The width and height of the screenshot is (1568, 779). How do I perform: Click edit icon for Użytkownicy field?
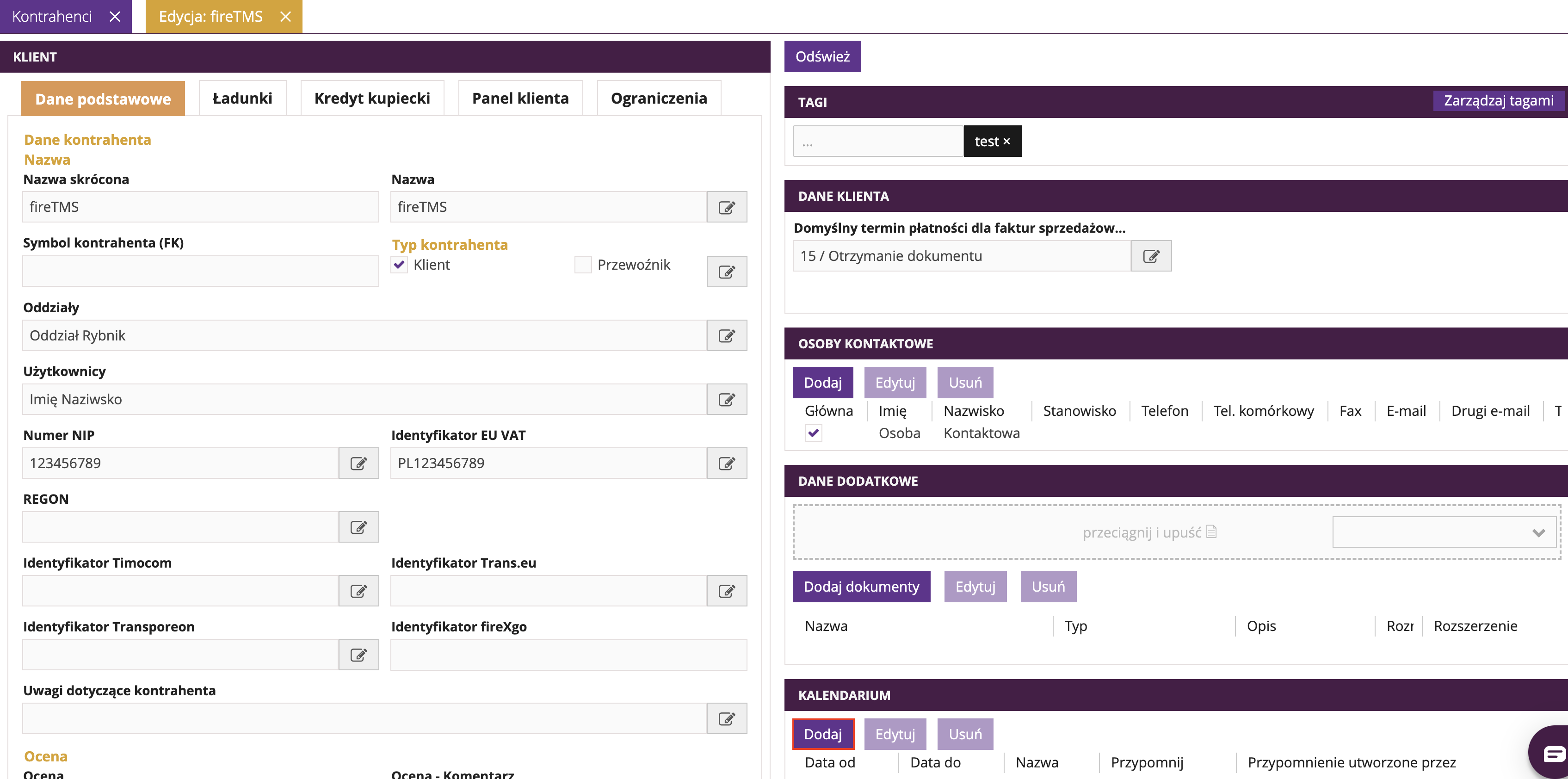click(x=726, y=400)
